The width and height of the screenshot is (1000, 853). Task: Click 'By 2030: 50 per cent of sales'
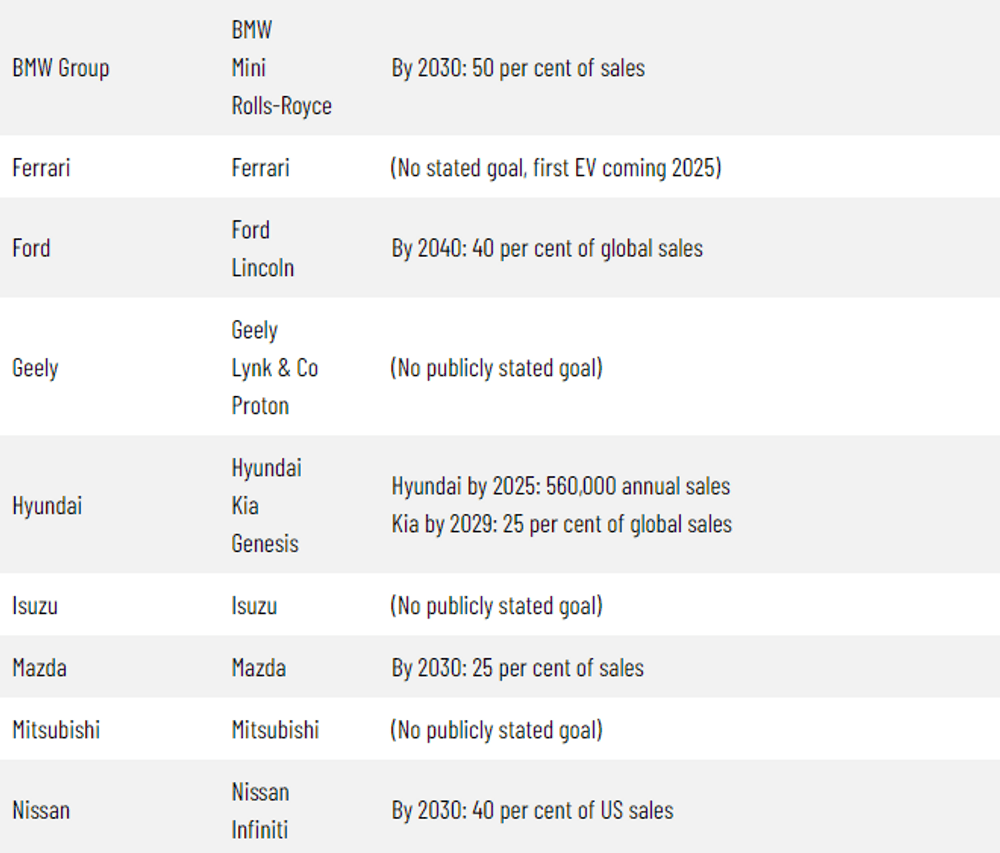coord(518,68)
